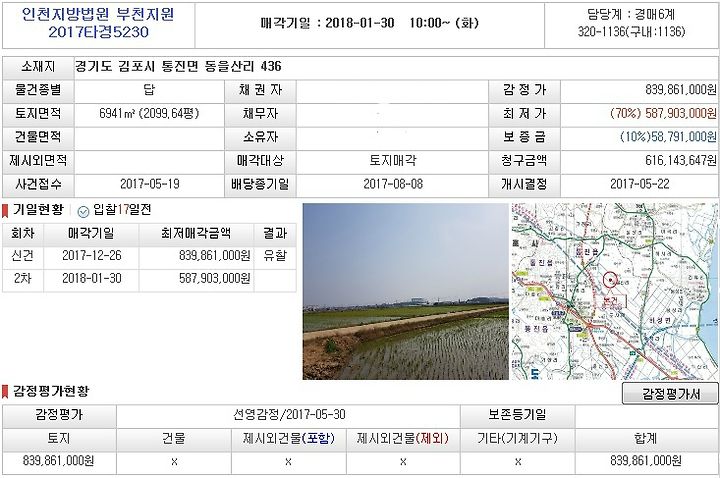720x478 pixels.
Task: Click the rice field property photo
Action: pyautogui.click(x=405, y=292)
